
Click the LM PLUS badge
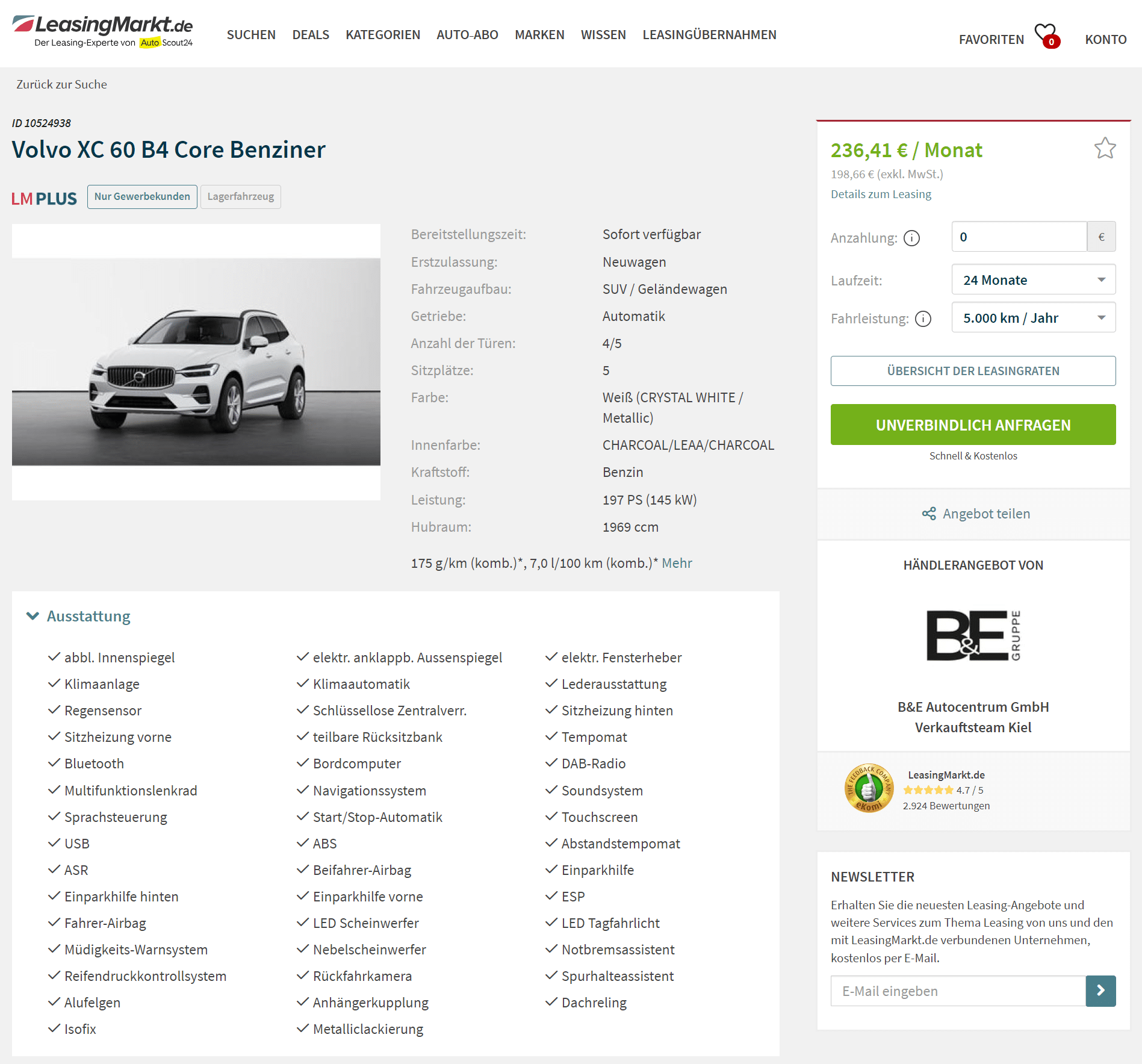pyautogui.click(x=44, y=198)
